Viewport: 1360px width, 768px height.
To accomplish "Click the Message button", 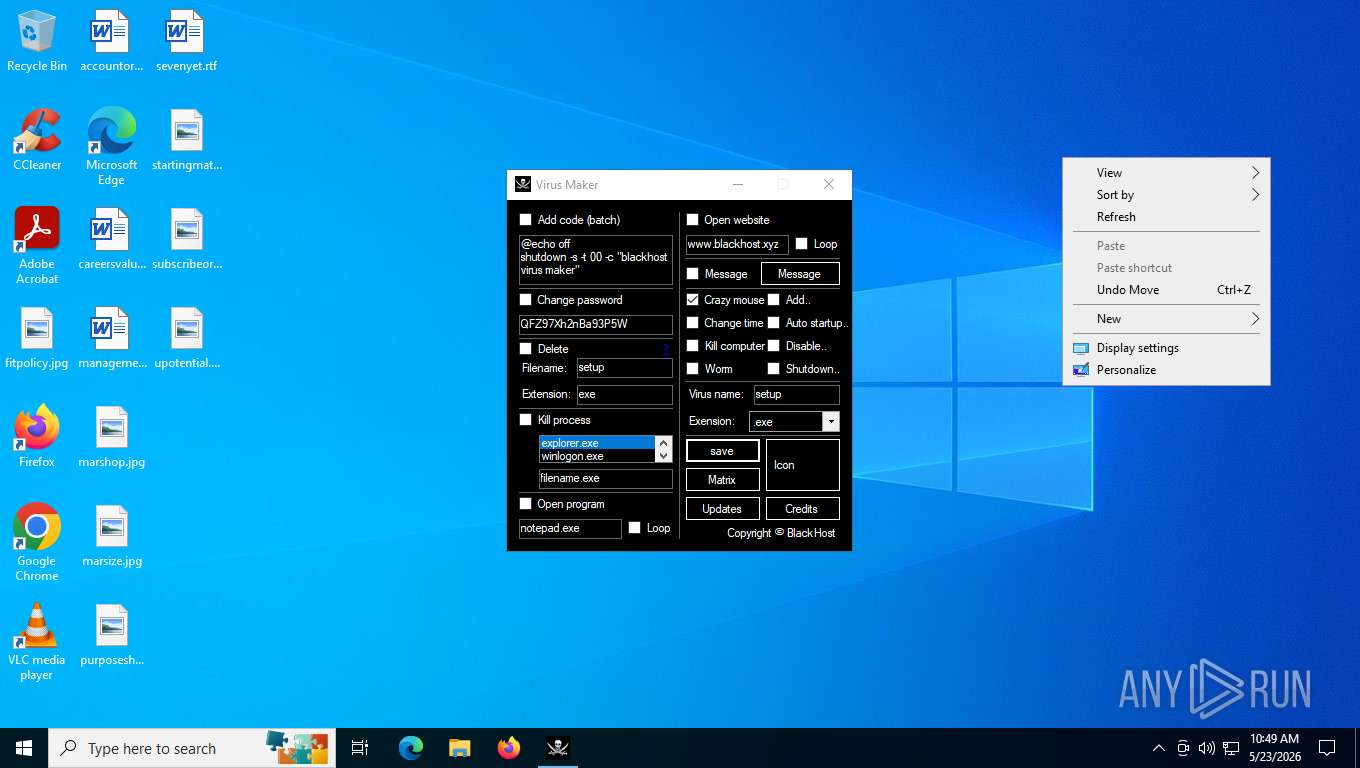I will click(800, 274).
